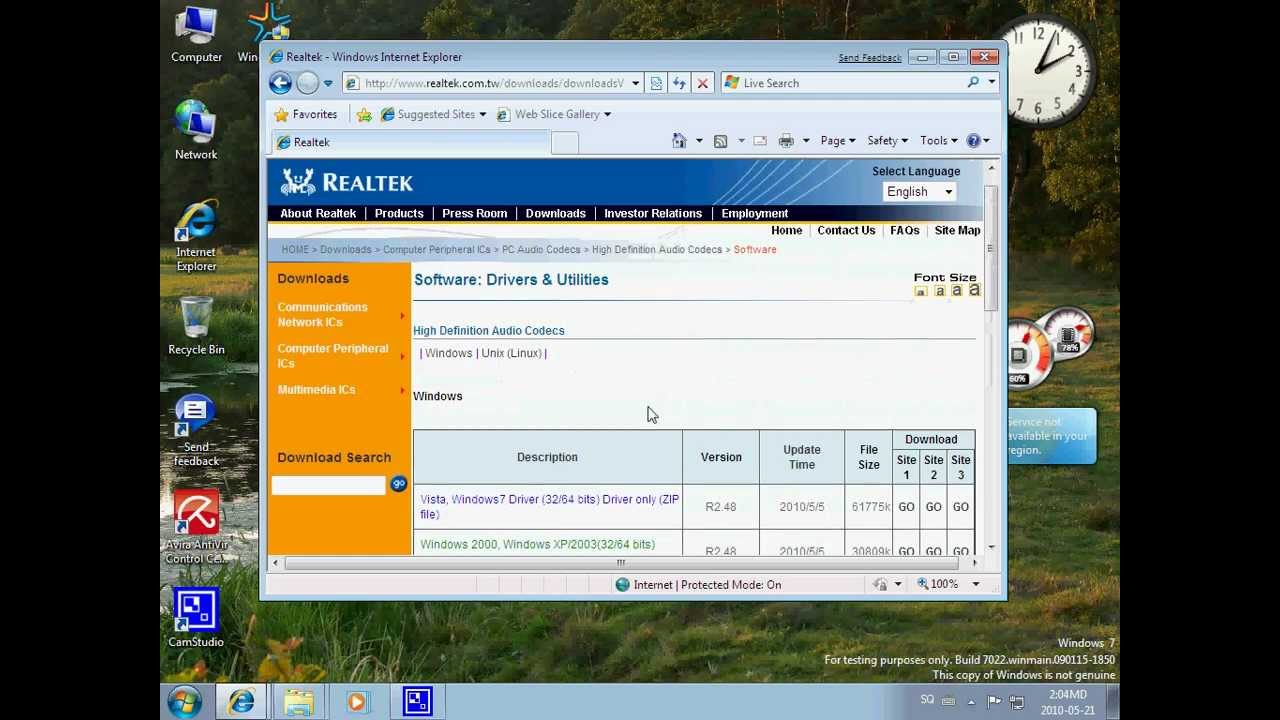Click Add to Favorites Bar icon
This screenshot has height=720, width=1280.
[x=364, y=115]
